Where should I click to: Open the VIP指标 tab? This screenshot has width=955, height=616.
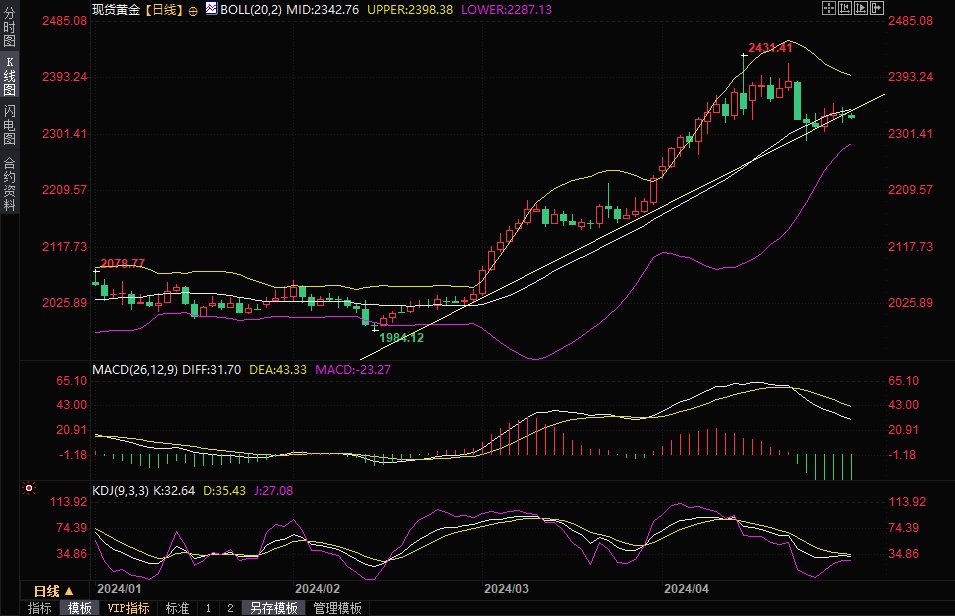(128, 608)
